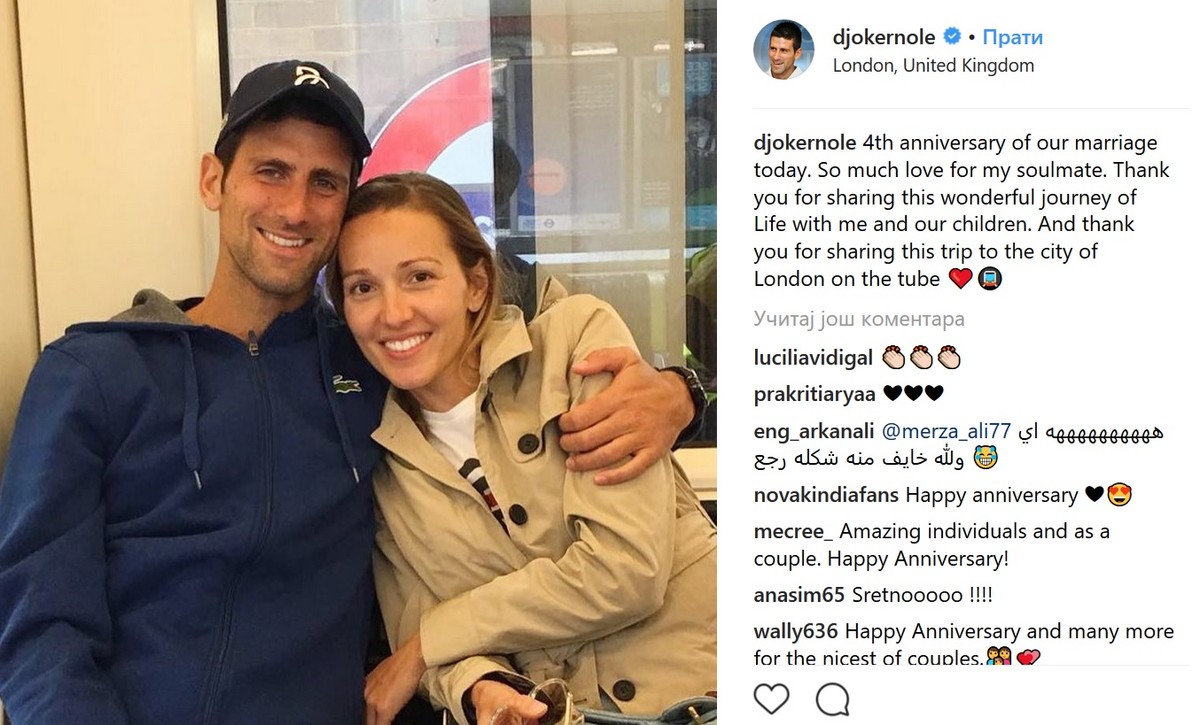
Task: Open the comment speech bubble icon
Action: (x=832, y=698)
